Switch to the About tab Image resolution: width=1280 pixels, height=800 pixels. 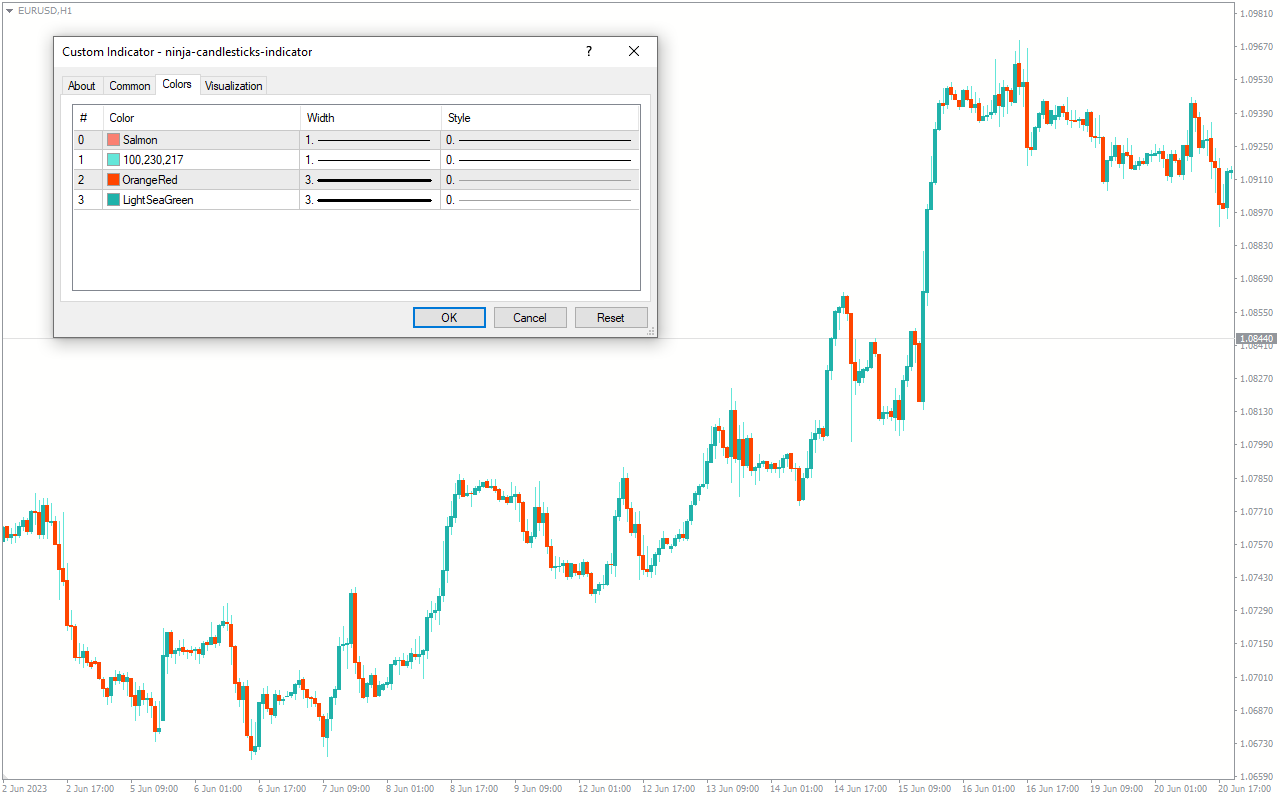click(x=82, y=86)
